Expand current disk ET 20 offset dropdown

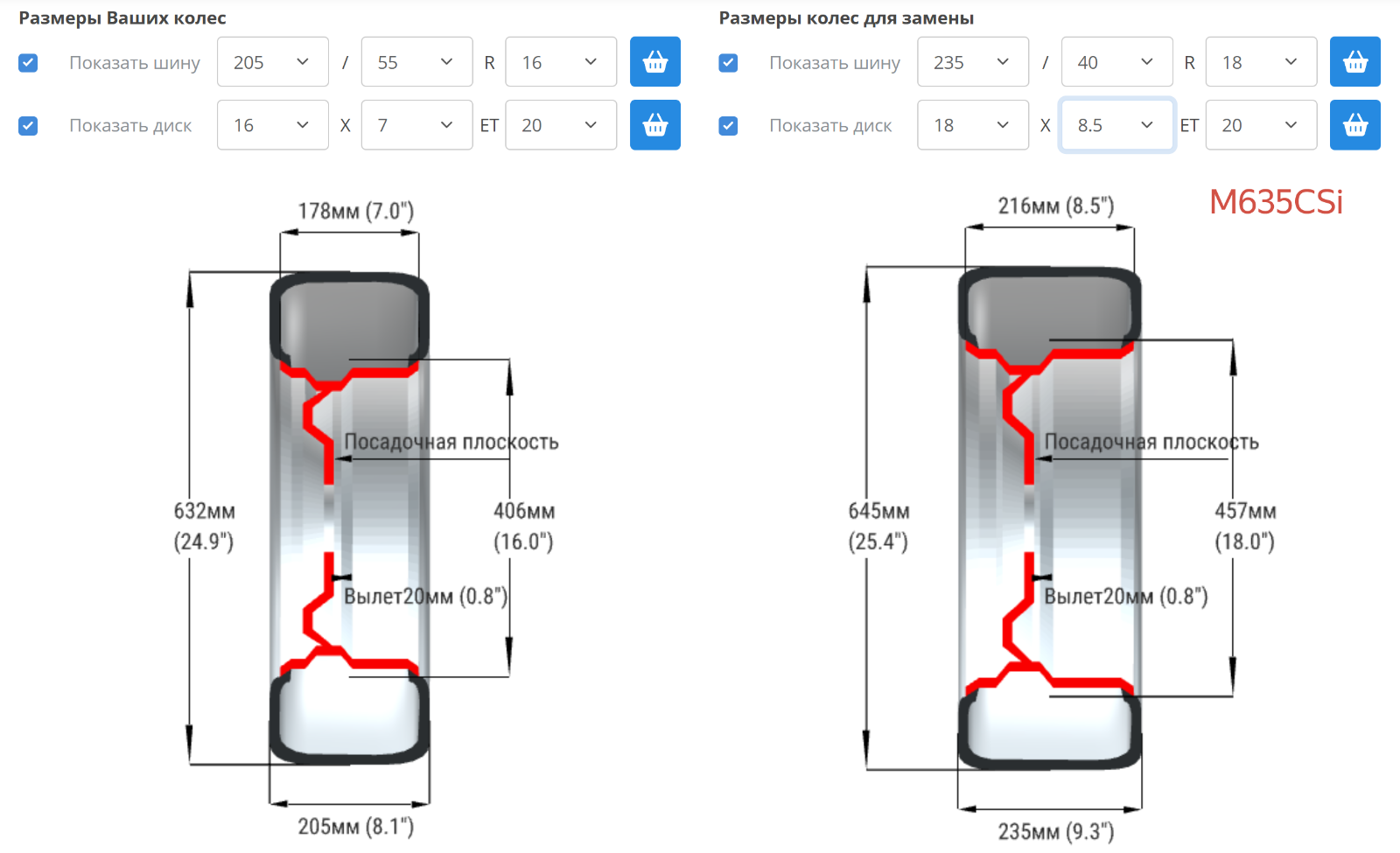tap(561, 125)
